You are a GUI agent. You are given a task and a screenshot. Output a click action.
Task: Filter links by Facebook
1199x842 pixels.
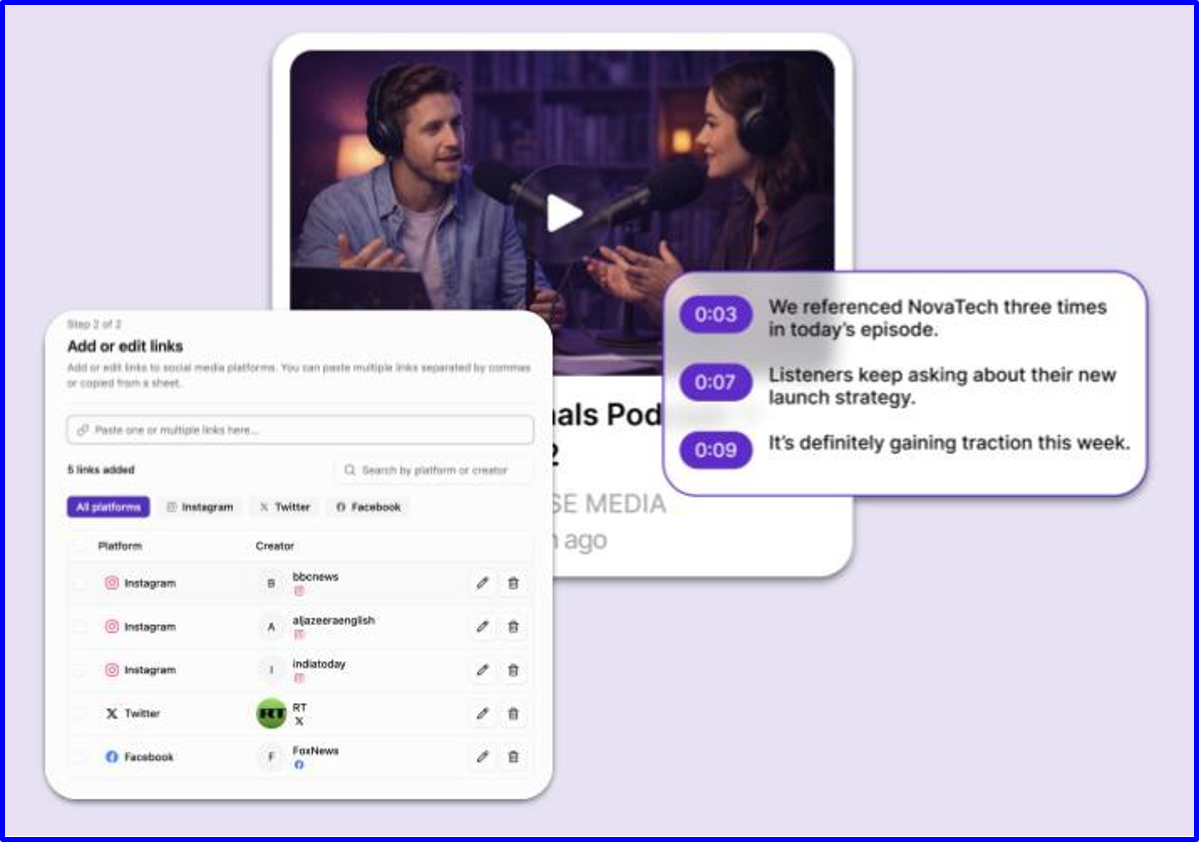(369, 507)
